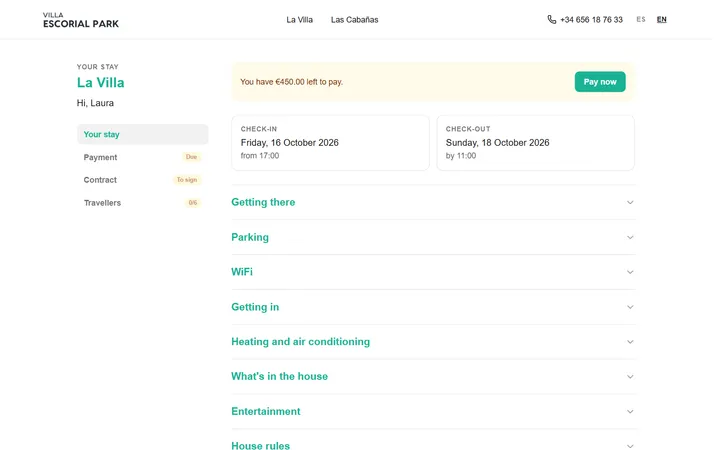Viewport: 720px width, 450px height.
Task: Expand the House rules chevron
Action: click(630, 445)
